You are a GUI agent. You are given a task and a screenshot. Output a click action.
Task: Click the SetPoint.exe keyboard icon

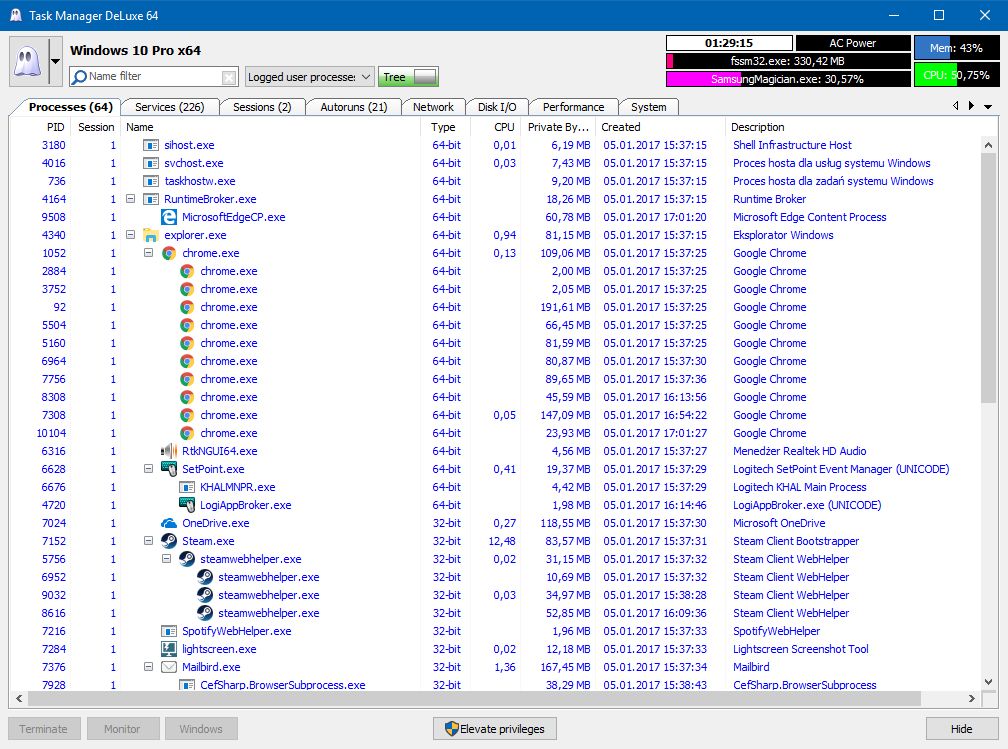pyautogui.click(x=169, y=469)
